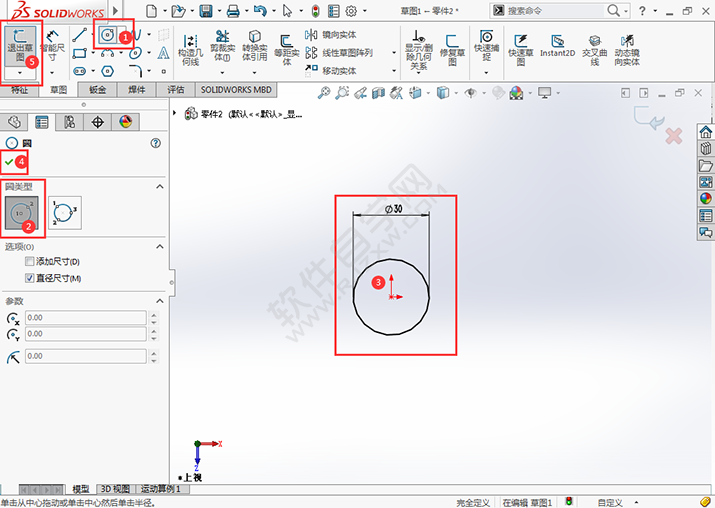This screenshot has width=715, height=508.
Task: Select the Circle sketch tool
Action: pos(107,34)
